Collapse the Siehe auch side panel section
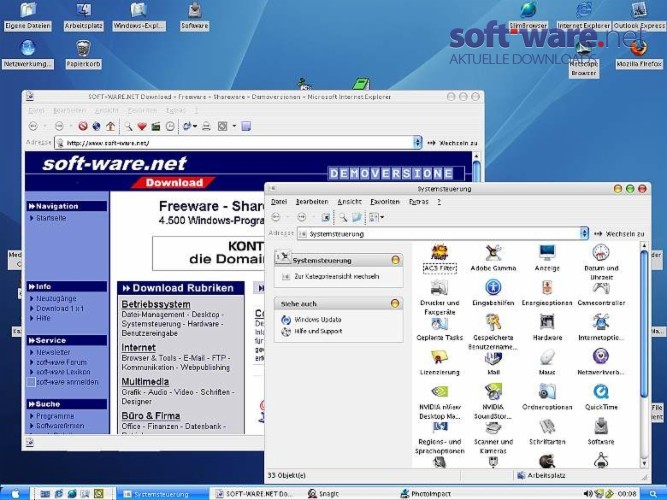Viewport: 667px width, 500px height. pos(395,303)
